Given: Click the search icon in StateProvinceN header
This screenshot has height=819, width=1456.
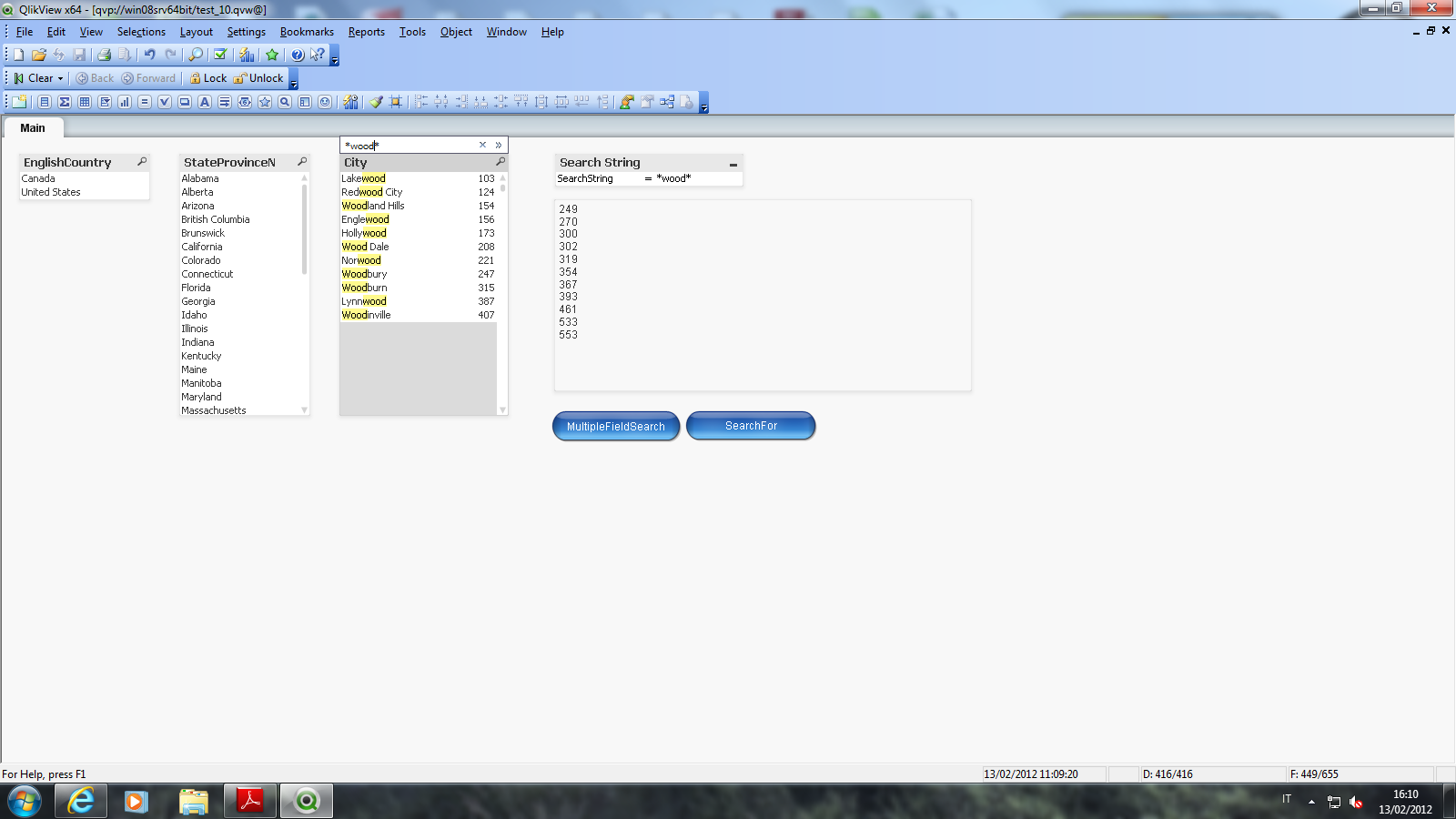Looking at the screenshot, I should pyautogui.click(x=302, y=162).
